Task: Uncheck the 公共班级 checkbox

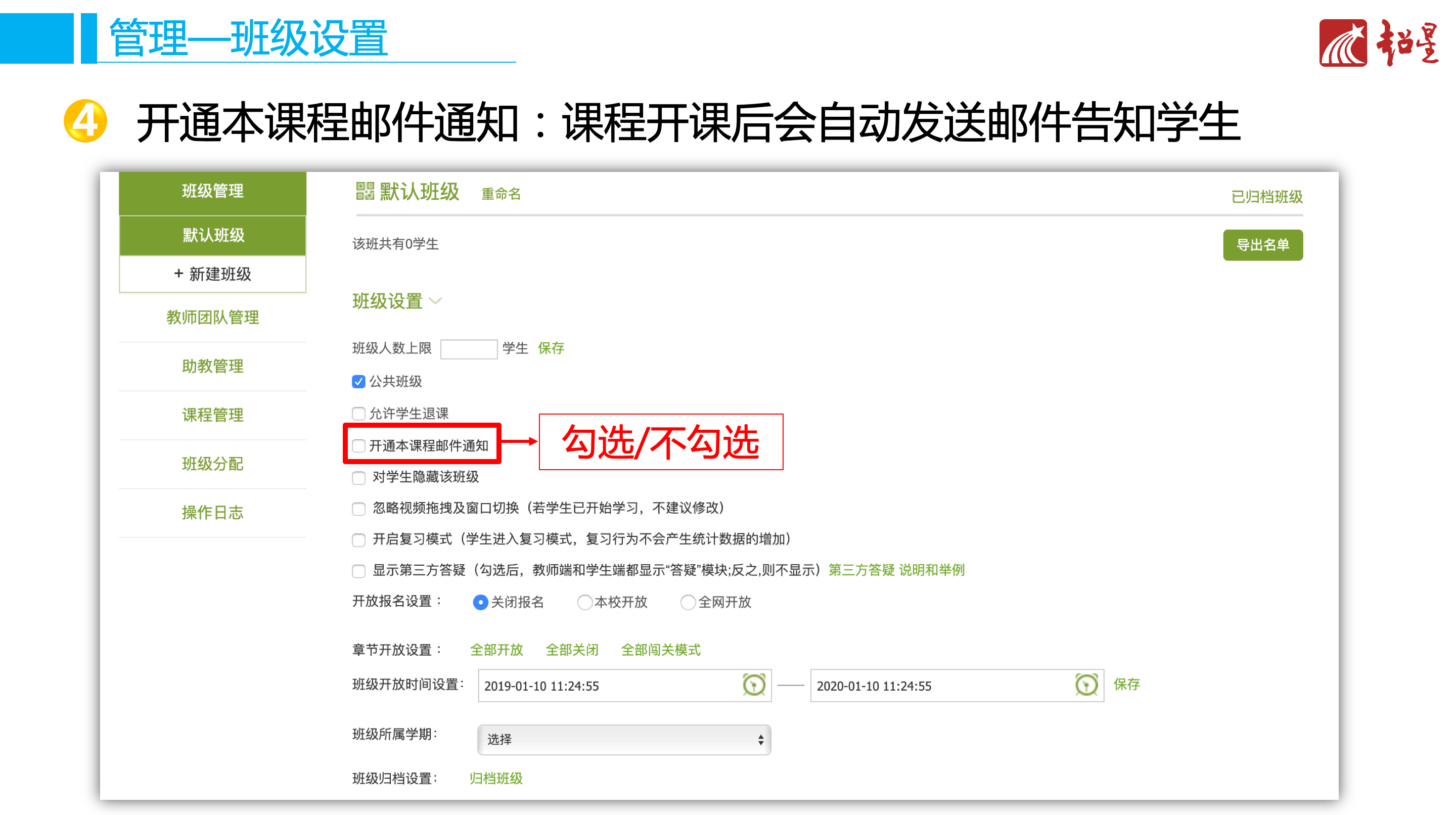Action: 358,382
